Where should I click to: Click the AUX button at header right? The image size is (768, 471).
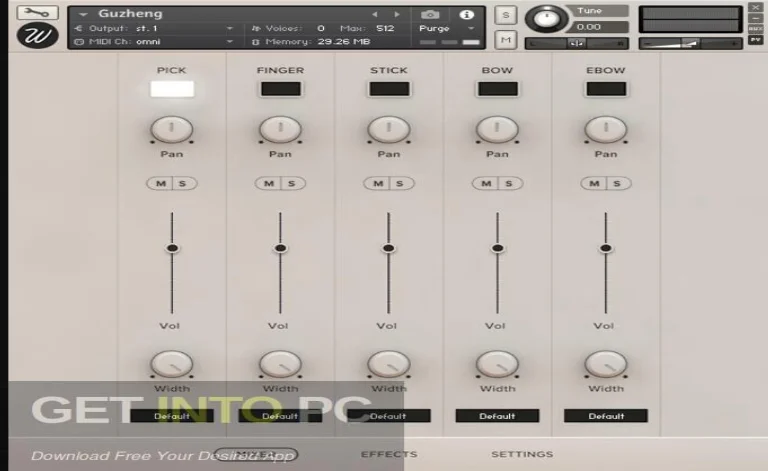tap(755, 28)
